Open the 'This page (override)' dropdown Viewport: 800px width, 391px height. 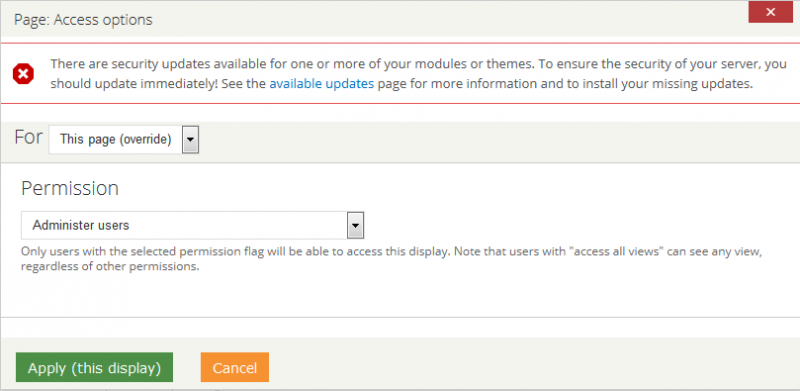point(124,139)
